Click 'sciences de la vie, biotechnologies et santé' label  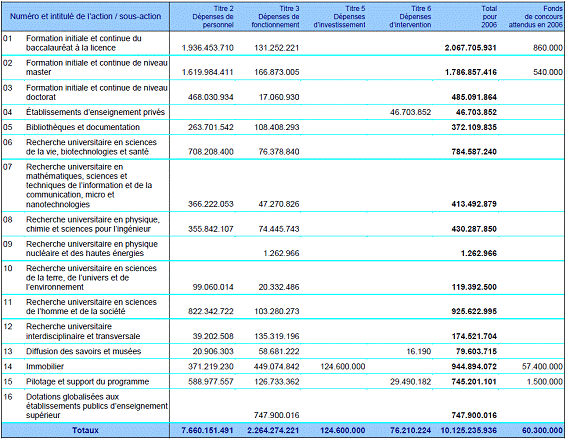91,147
